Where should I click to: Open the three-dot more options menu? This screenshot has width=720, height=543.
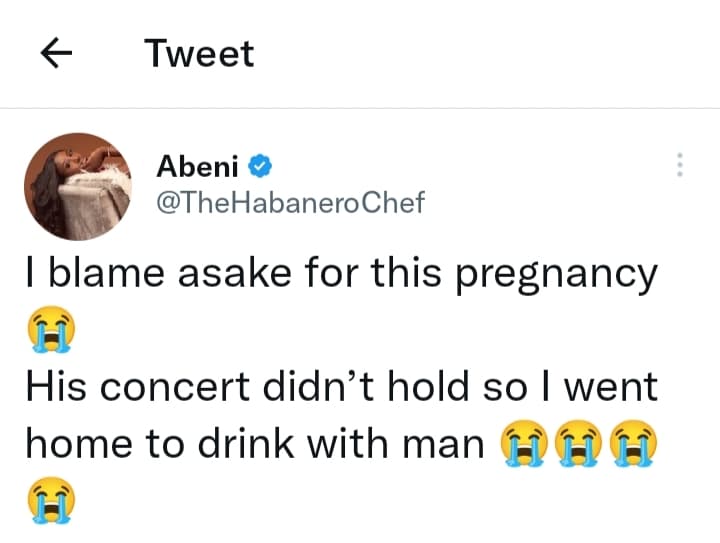[679, 165]
